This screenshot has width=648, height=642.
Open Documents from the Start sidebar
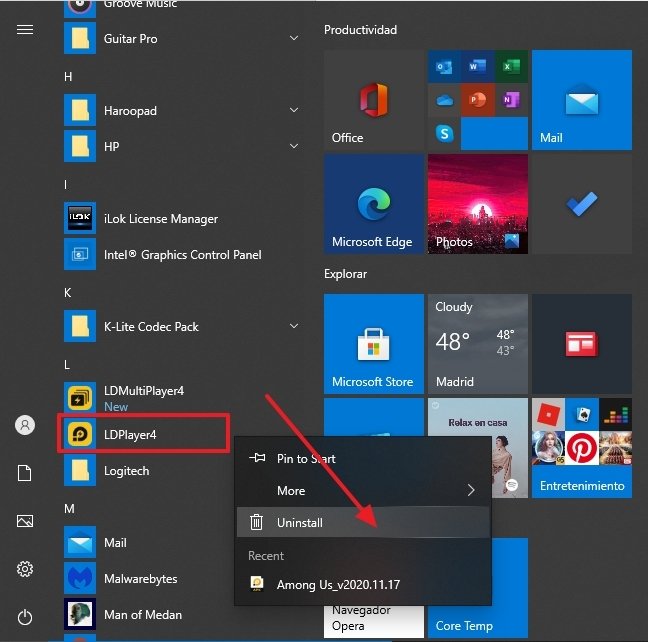25,473
